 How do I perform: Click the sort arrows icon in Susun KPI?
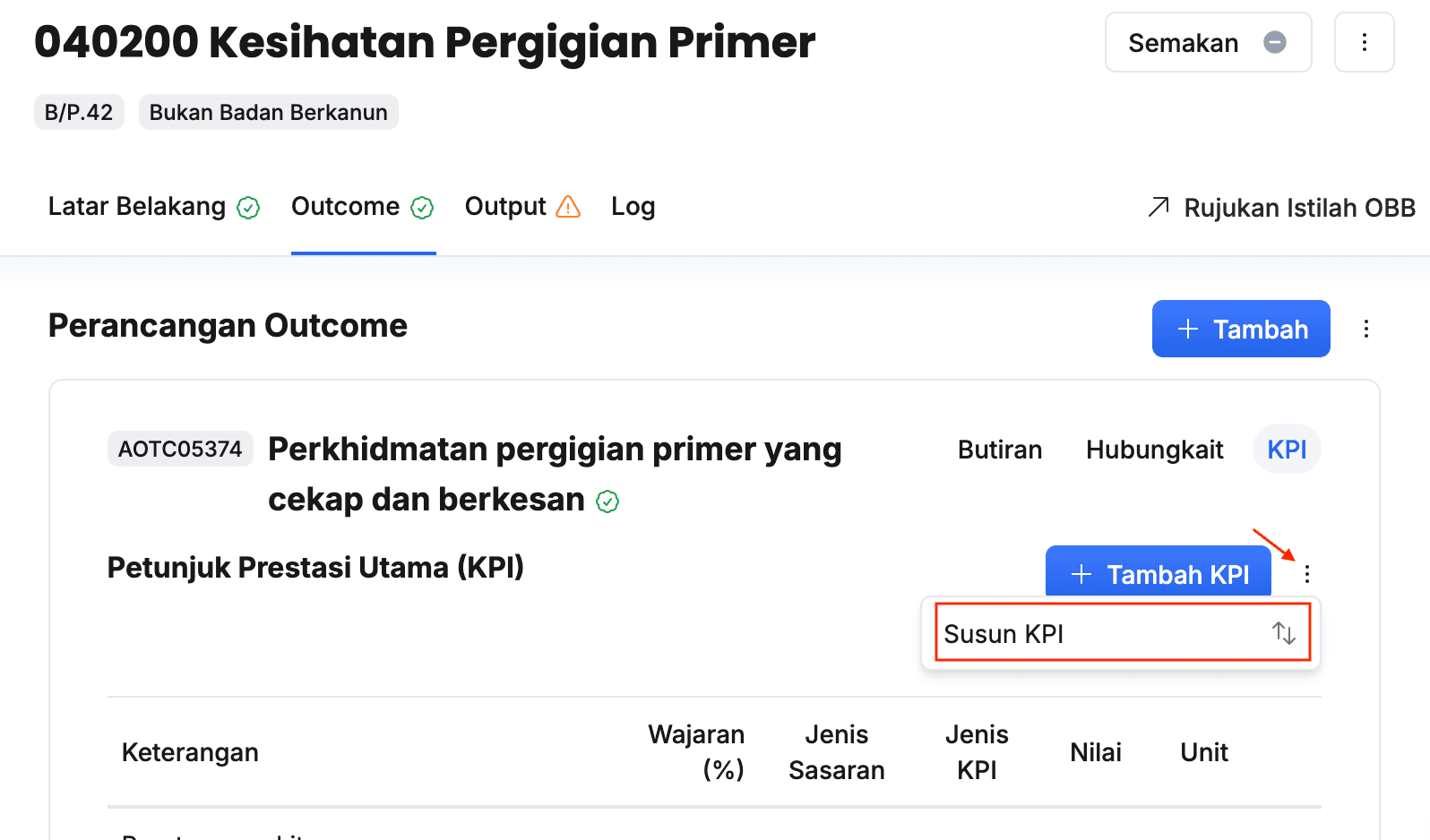1284,633
